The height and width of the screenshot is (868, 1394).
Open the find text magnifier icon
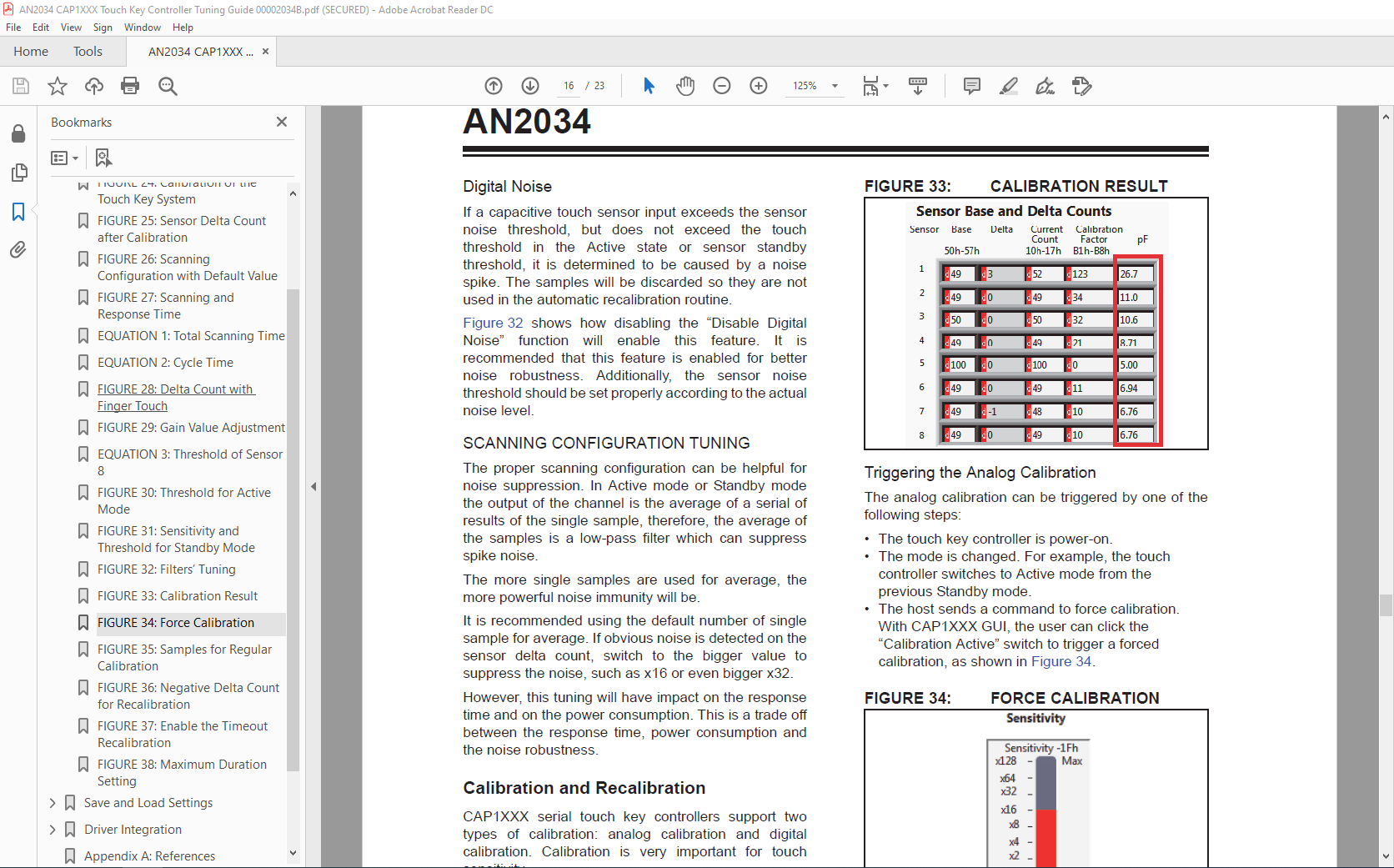(168, 86)
